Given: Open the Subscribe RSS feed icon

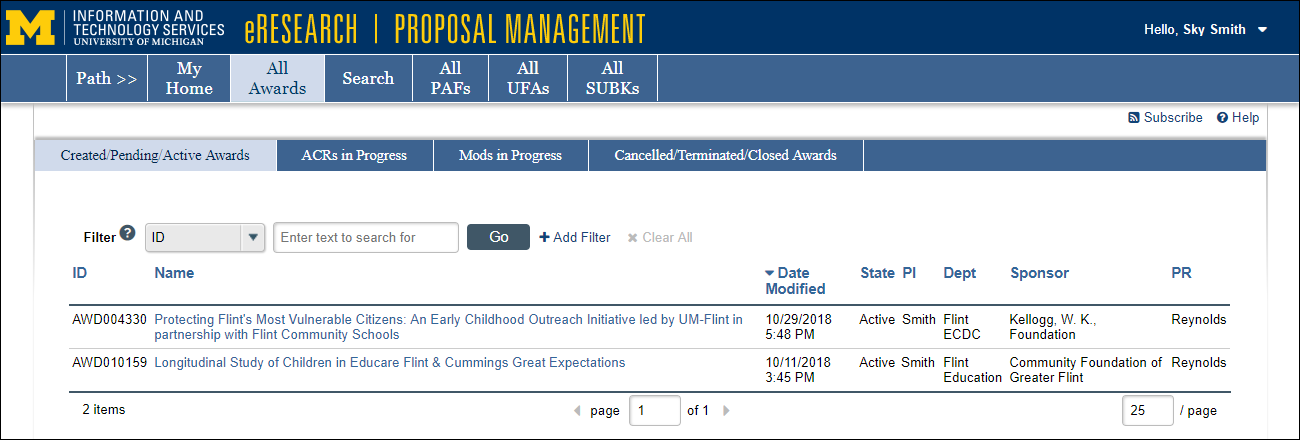Looking at the screenshot, I should tap(1133, 118).
